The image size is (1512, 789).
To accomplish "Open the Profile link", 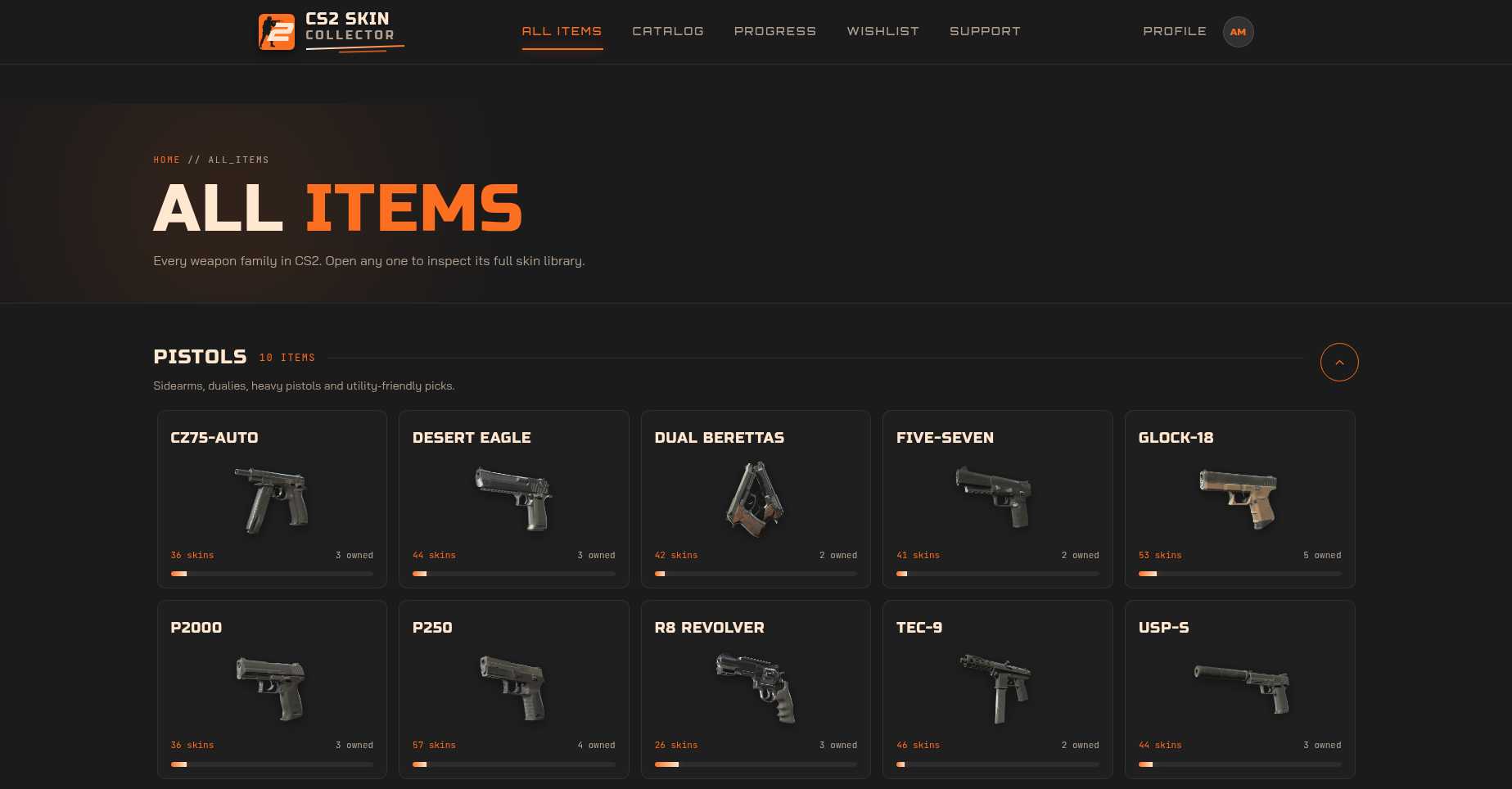I will 1175,31.
